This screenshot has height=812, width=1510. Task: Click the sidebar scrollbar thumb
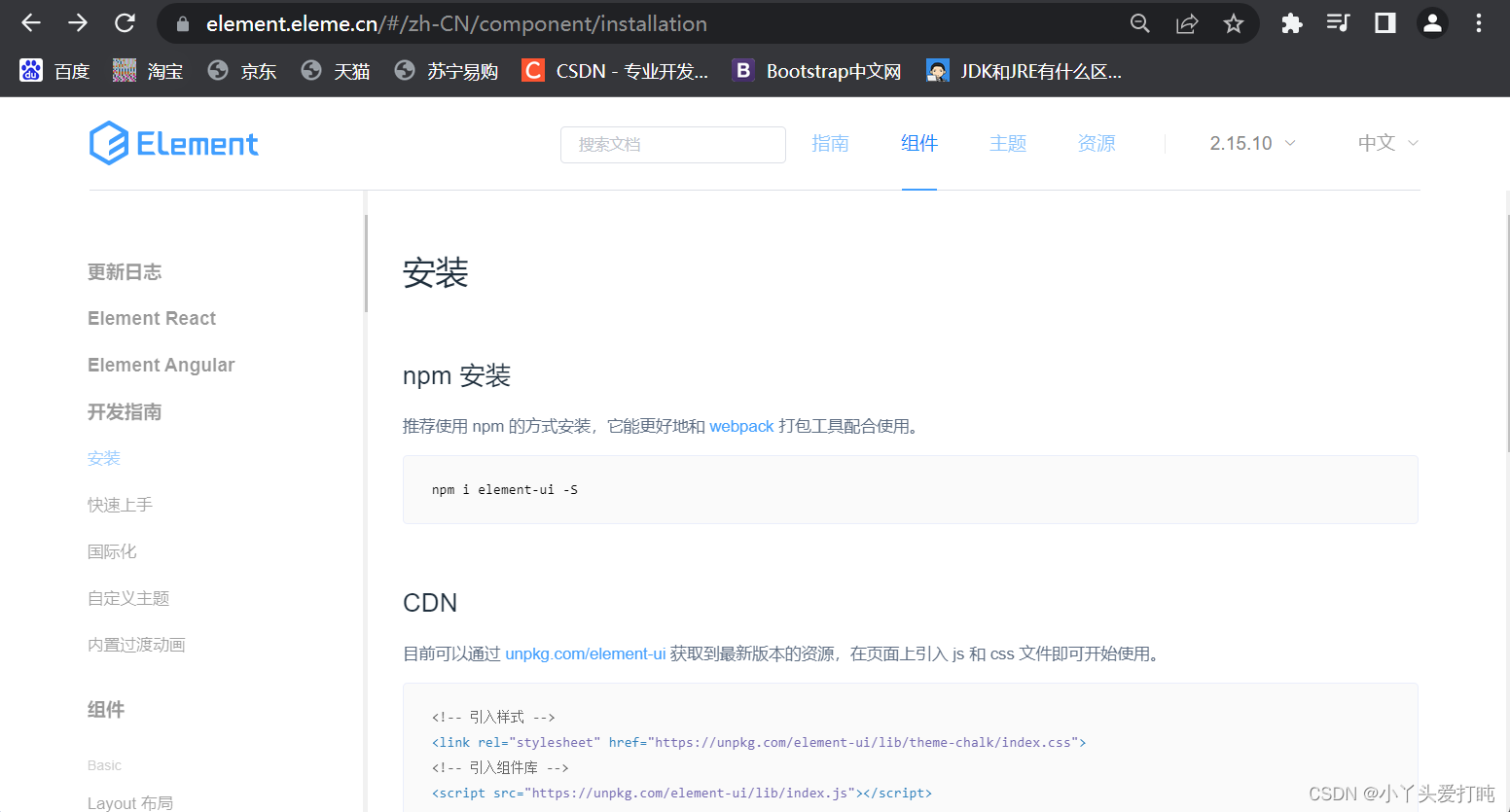pos(366,263)
